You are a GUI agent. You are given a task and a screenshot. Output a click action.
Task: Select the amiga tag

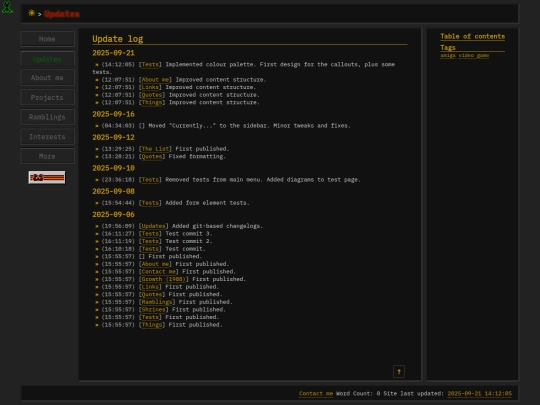[448, 55]
